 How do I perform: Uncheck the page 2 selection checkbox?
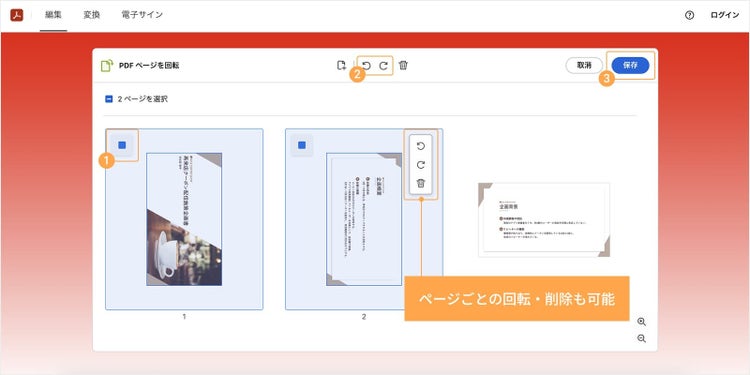coord(302,145)
